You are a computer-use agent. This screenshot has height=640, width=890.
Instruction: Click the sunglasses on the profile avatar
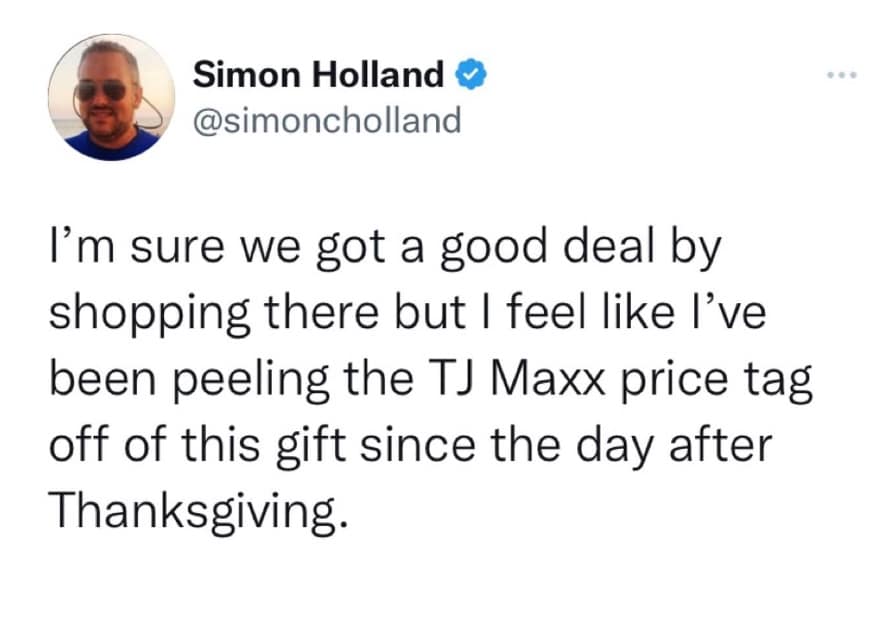coord(101,91)
